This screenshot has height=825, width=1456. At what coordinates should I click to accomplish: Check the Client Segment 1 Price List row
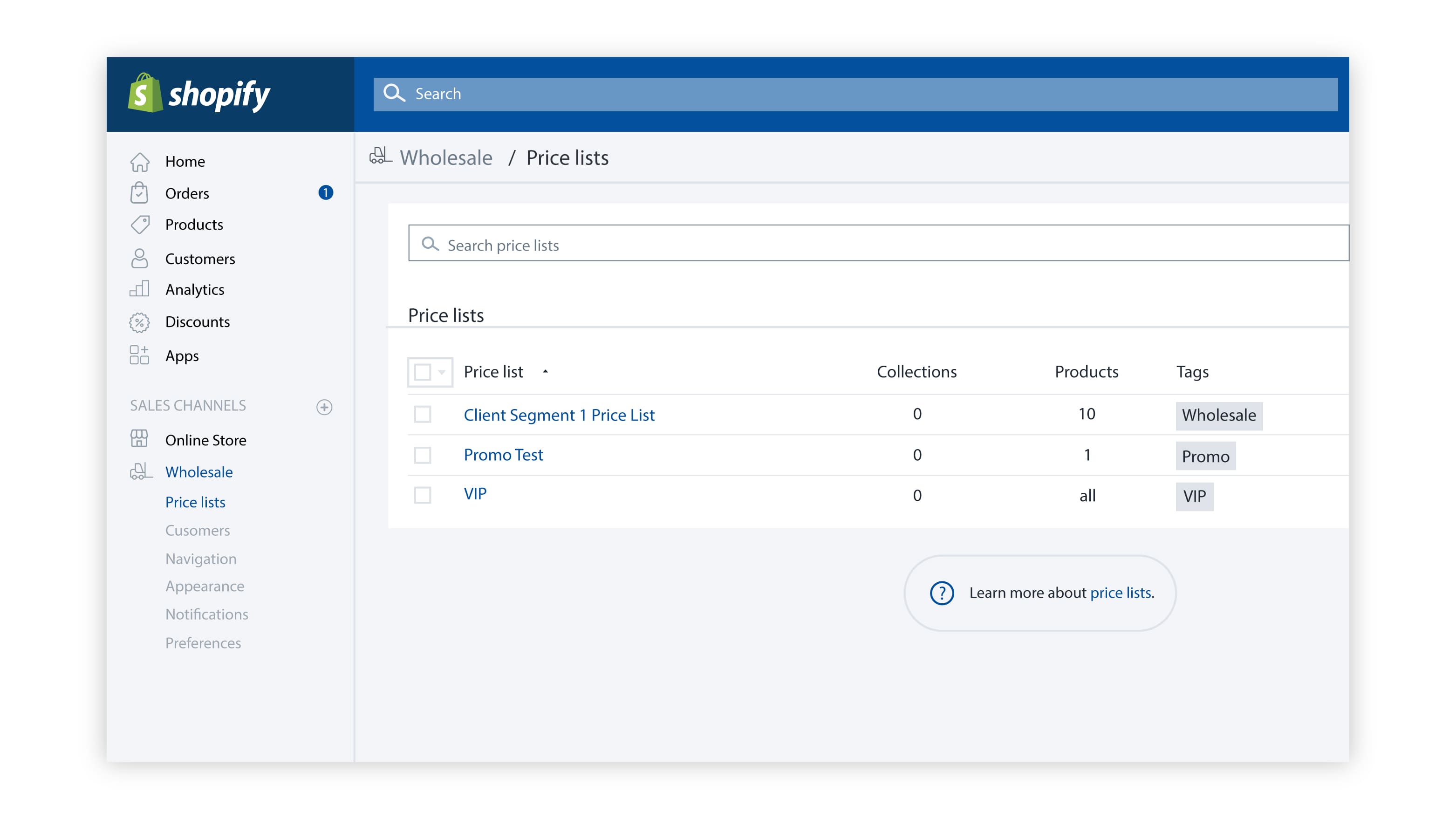point(422,415)
